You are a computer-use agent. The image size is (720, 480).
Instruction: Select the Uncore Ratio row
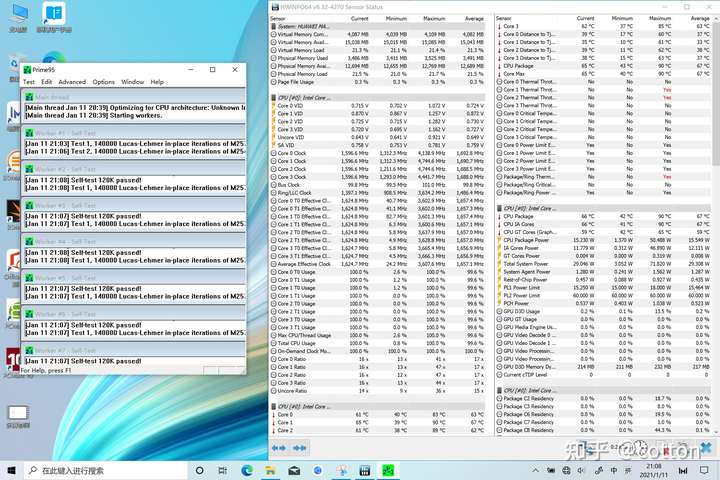pos(377,391)
